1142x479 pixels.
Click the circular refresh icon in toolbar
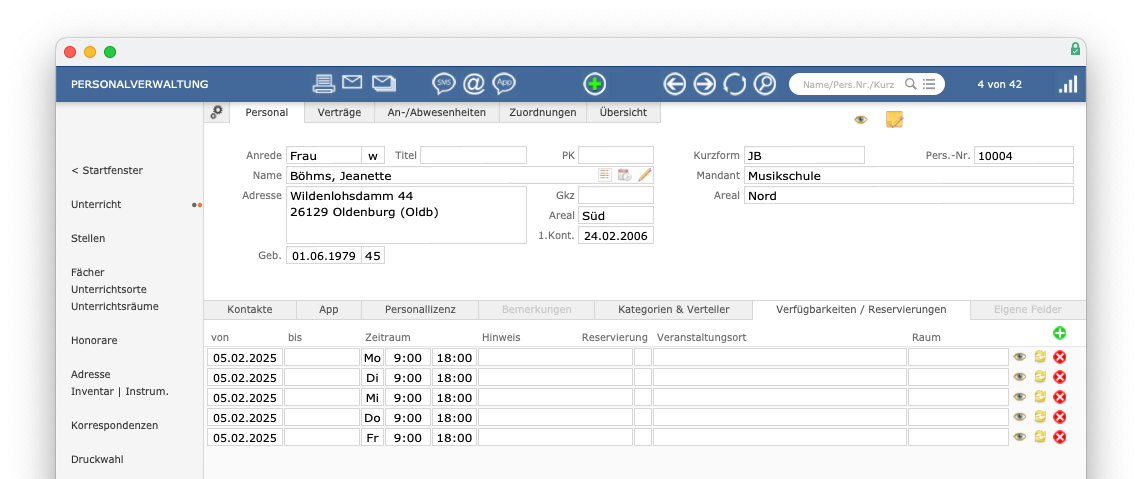pyautogui.click(x=735, y=84)
